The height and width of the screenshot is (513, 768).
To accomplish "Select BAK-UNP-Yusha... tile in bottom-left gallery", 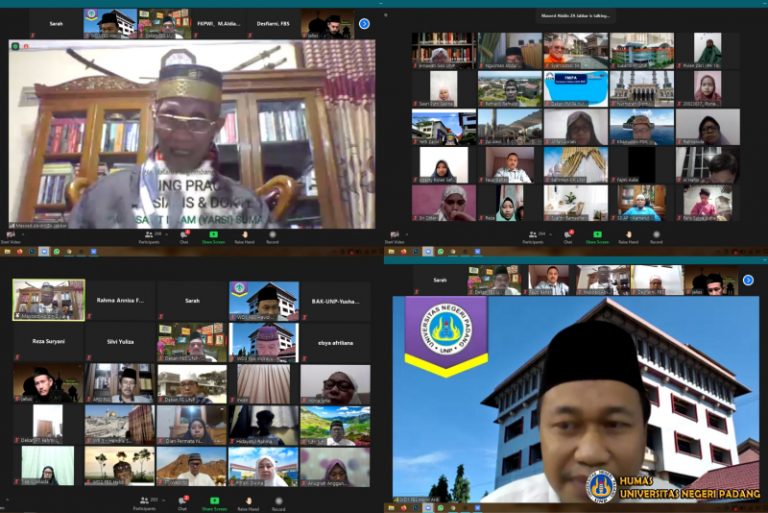I will coord(336,300).
